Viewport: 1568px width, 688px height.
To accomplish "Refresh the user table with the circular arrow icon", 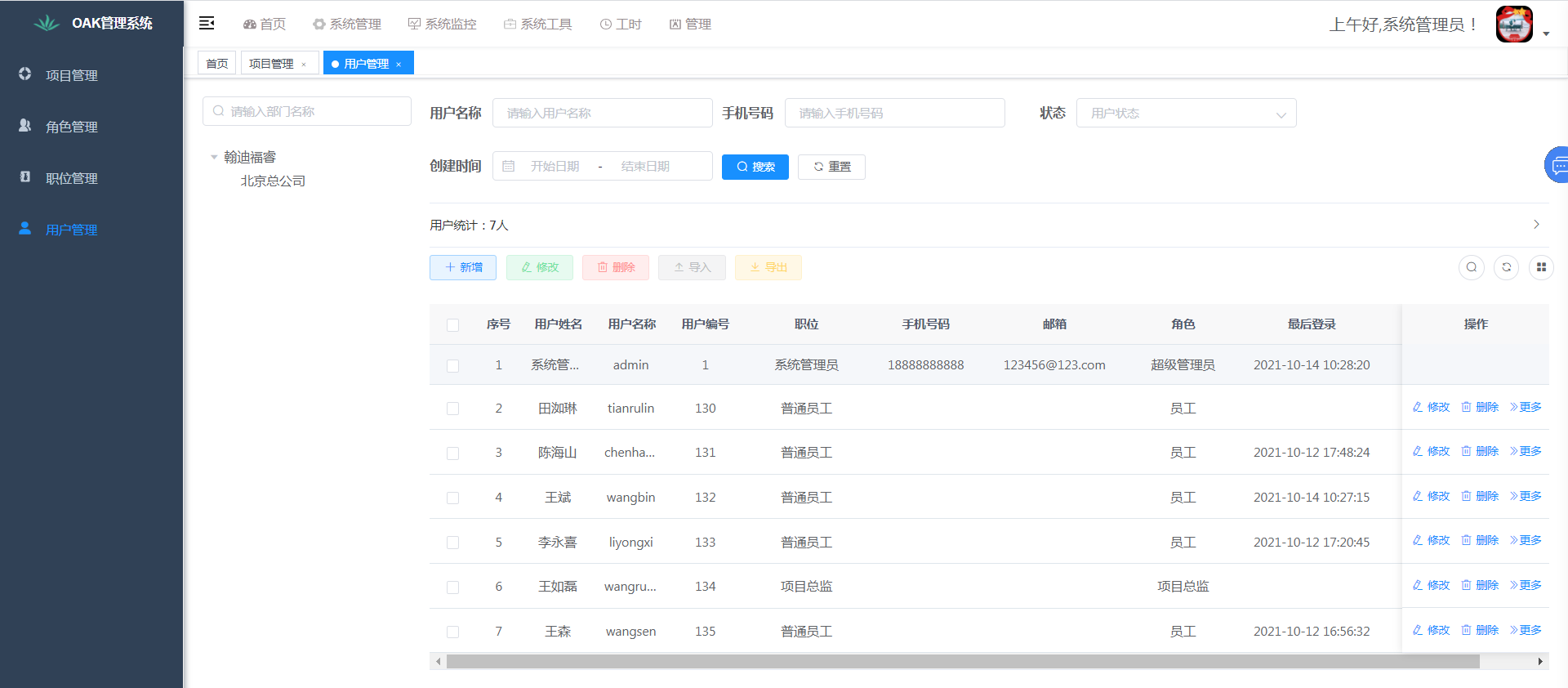I will [x=1506, y=267].
